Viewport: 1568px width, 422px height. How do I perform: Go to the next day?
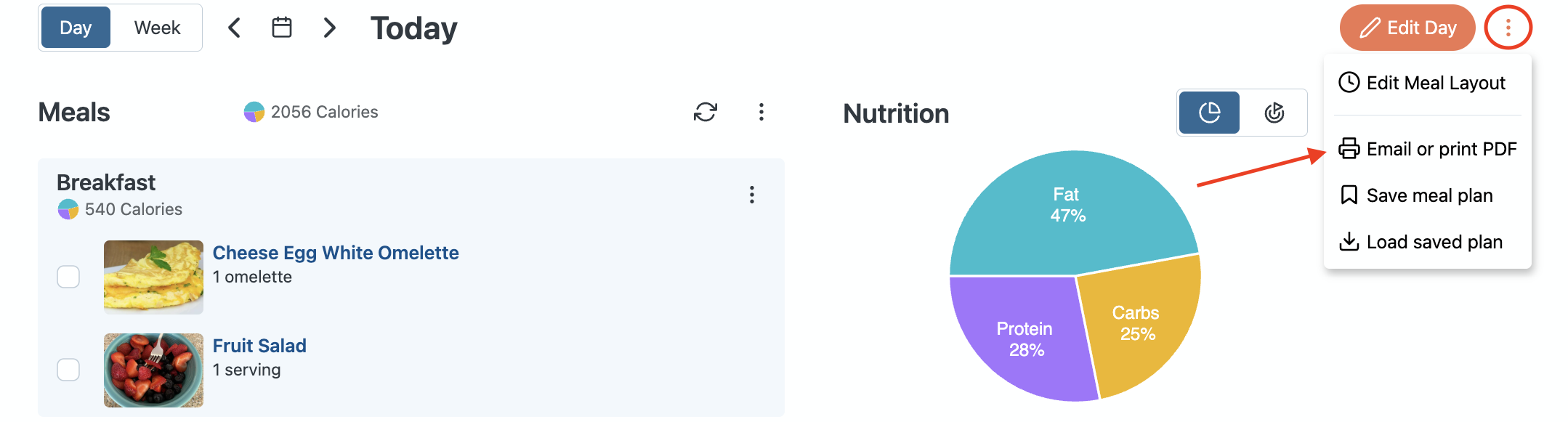(x=329, y=28)
